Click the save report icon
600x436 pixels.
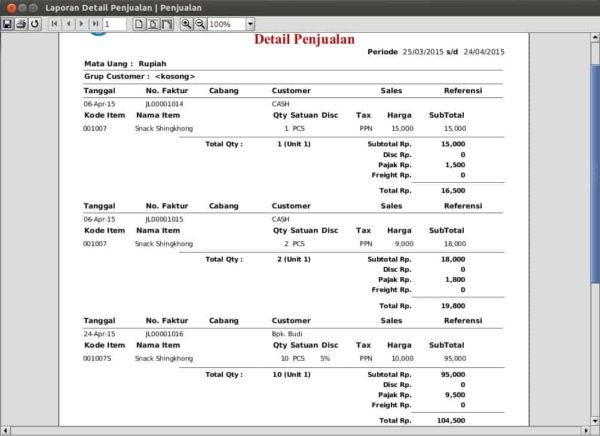(8, 23)
